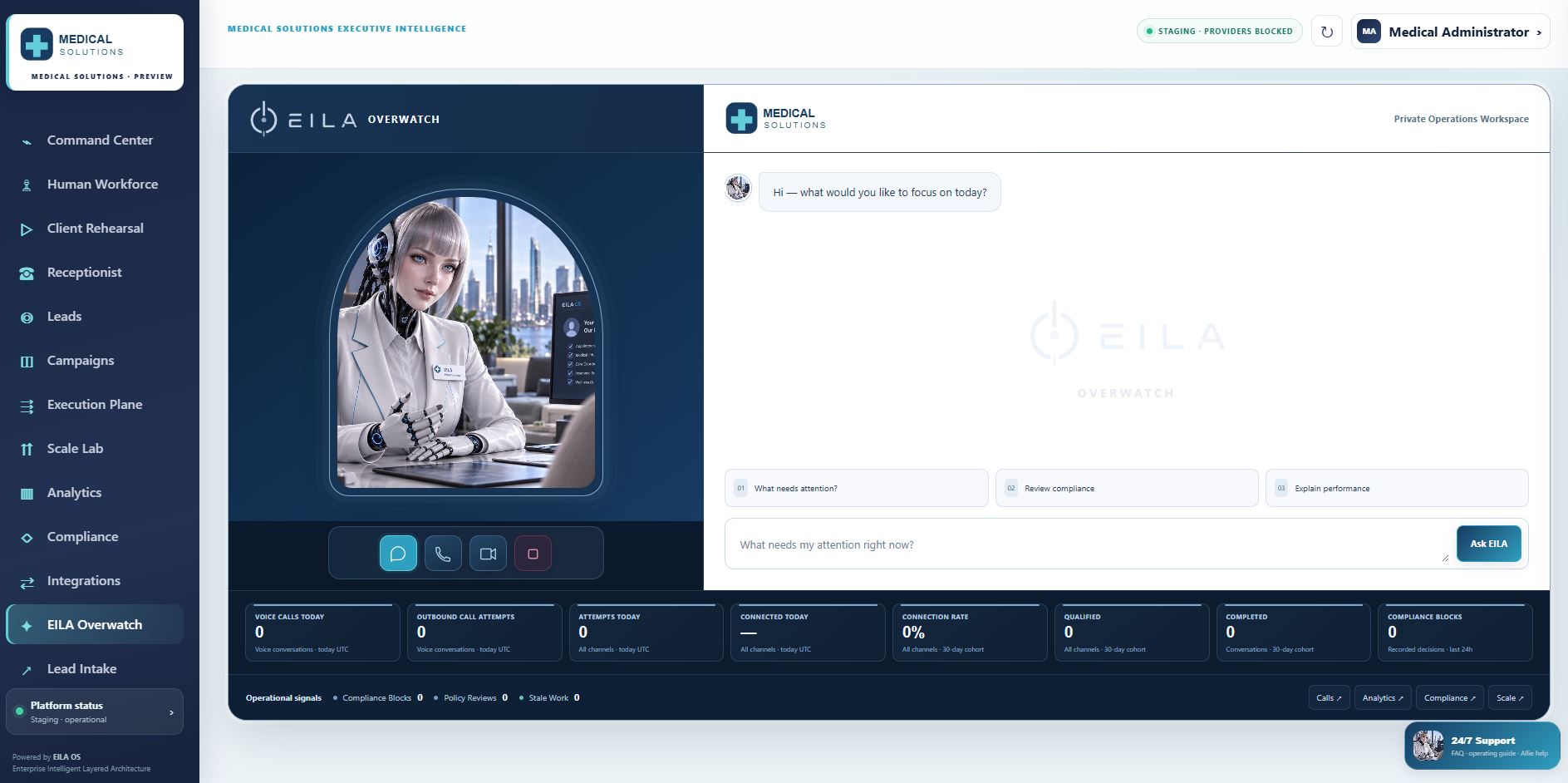Open the Compliance label in the sidebar

click(82, 537)
